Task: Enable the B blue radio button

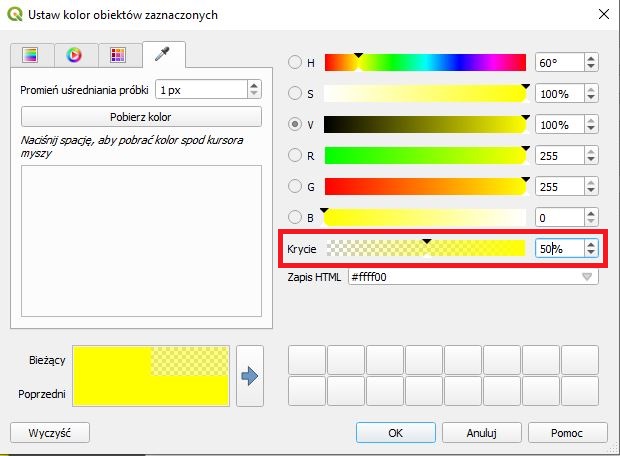Action: click(295, 217)
